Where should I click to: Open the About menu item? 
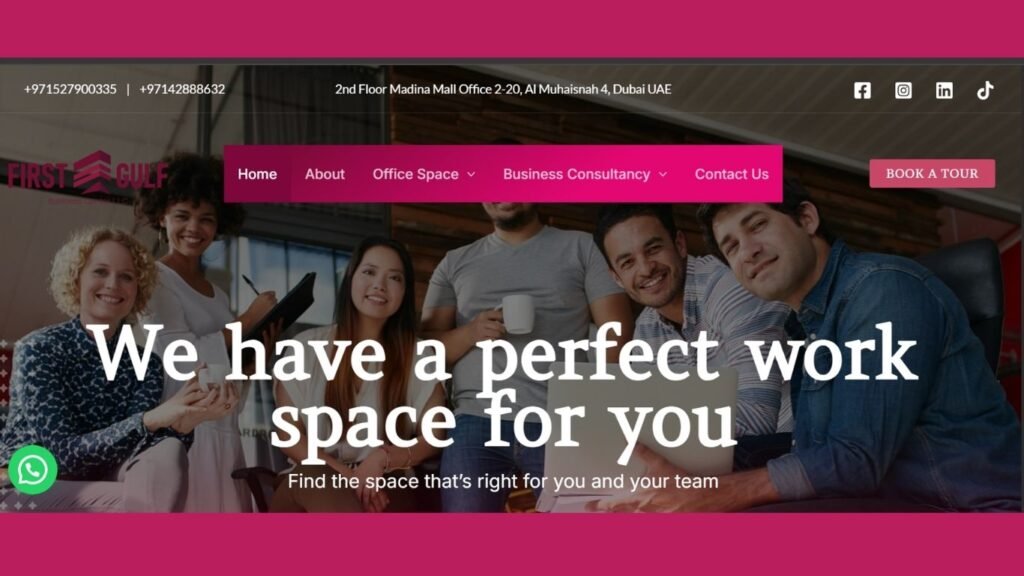[x=325, y=174]
